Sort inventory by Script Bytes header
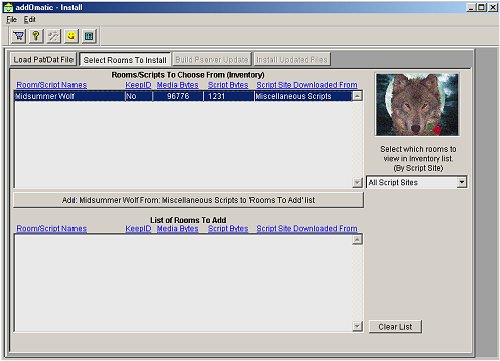The width and height of the screenshot is (500, 361). point(228,85)
